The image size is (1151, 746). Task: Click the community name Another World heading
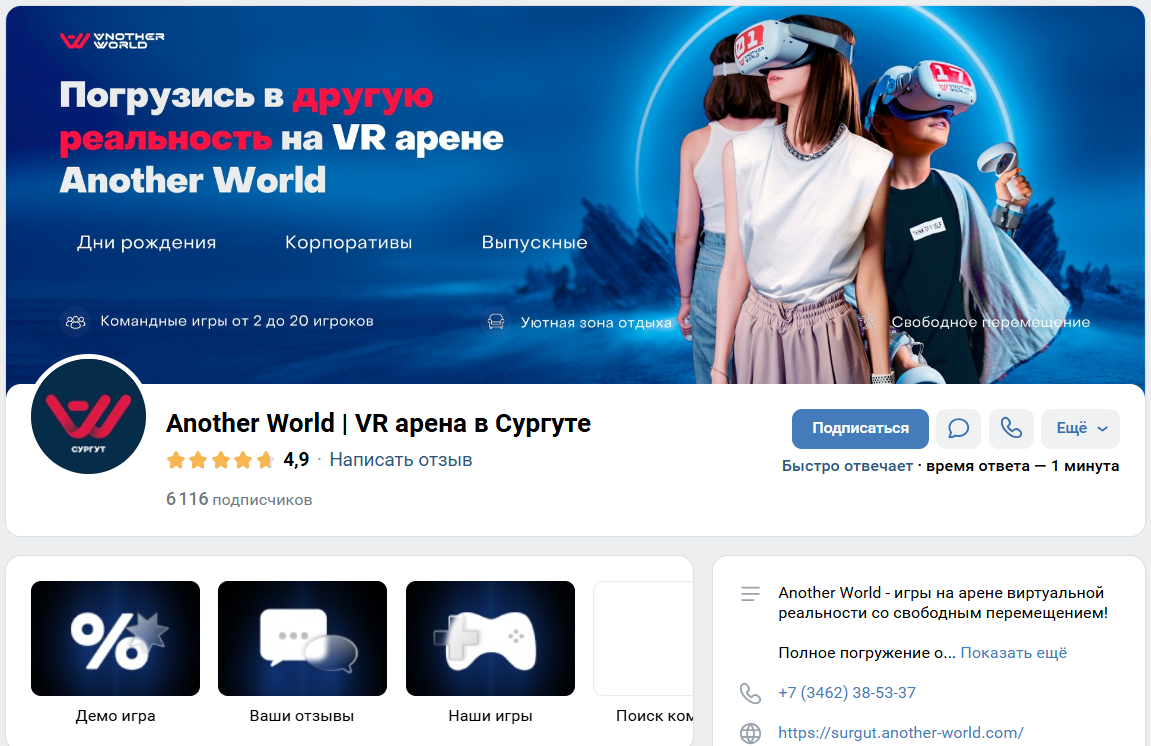[379, 424]
